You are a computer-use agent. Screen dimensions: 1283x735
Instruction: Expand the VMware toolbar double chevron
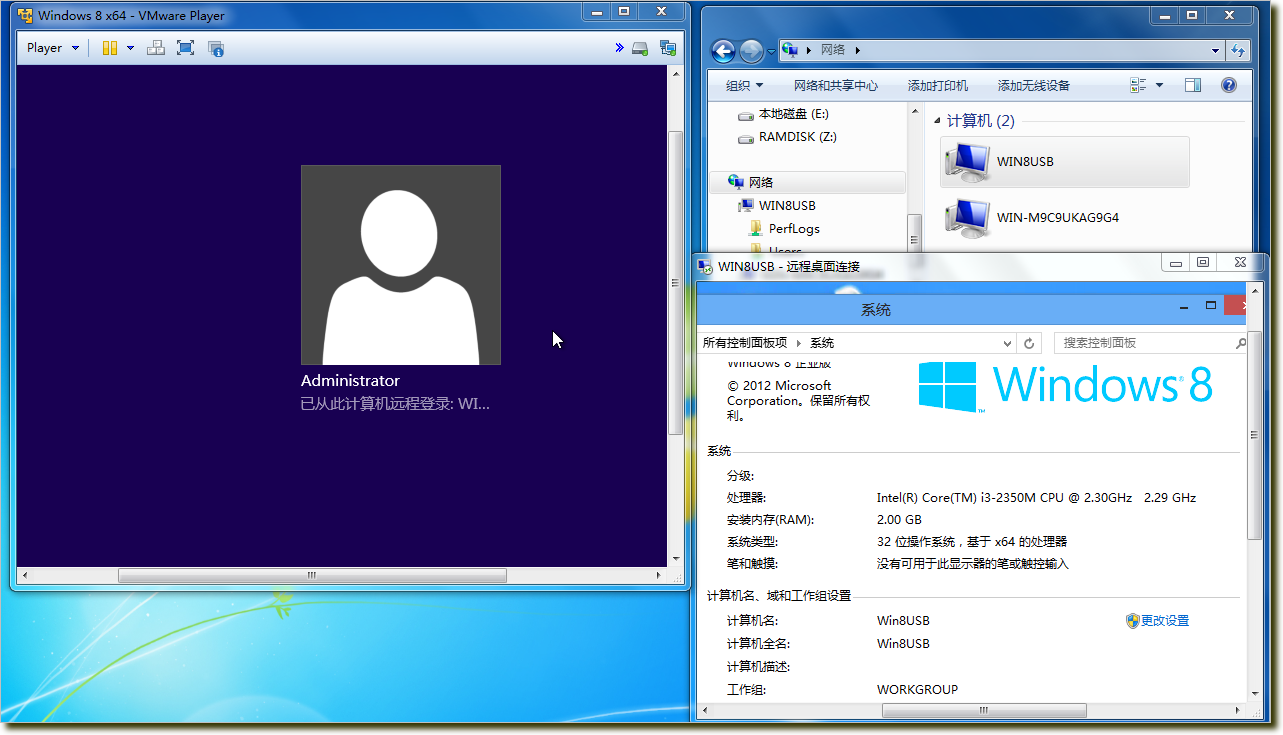coord(619,48)
